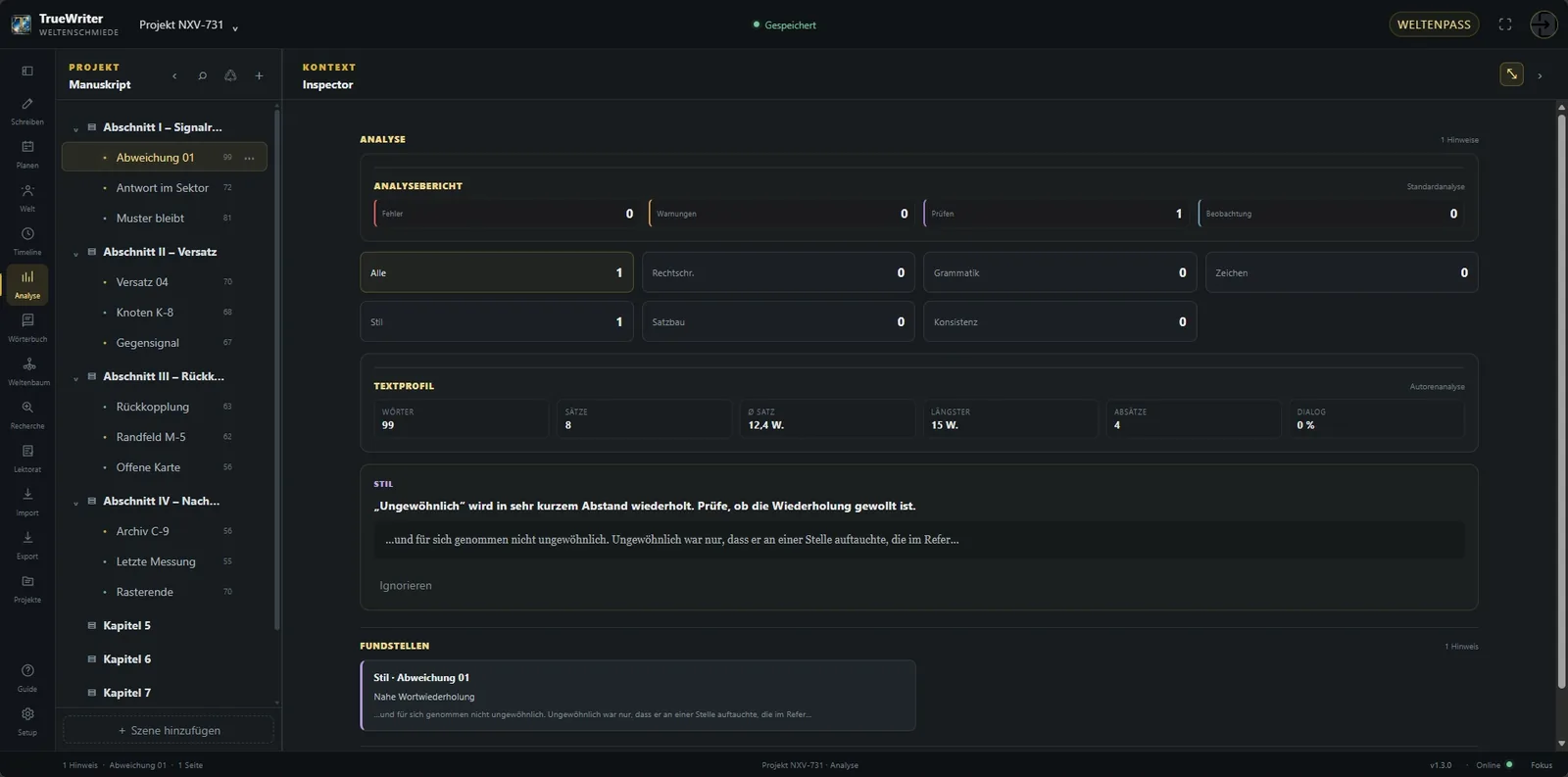Screen dimensions: 1568x777
Task: Open the Welt sidebar view
Action: [27, 197]
